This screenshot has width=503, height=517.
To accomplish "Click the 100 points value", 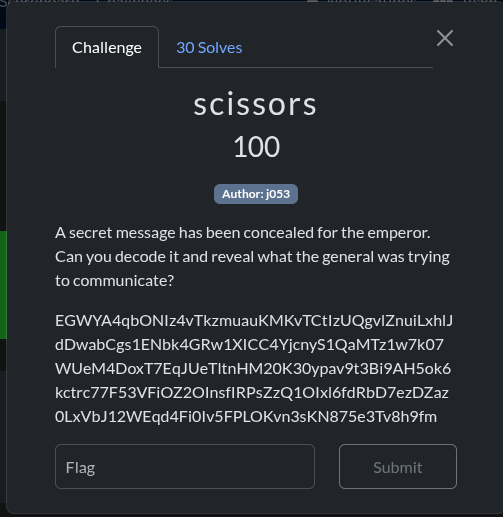I will click(256, 147).
